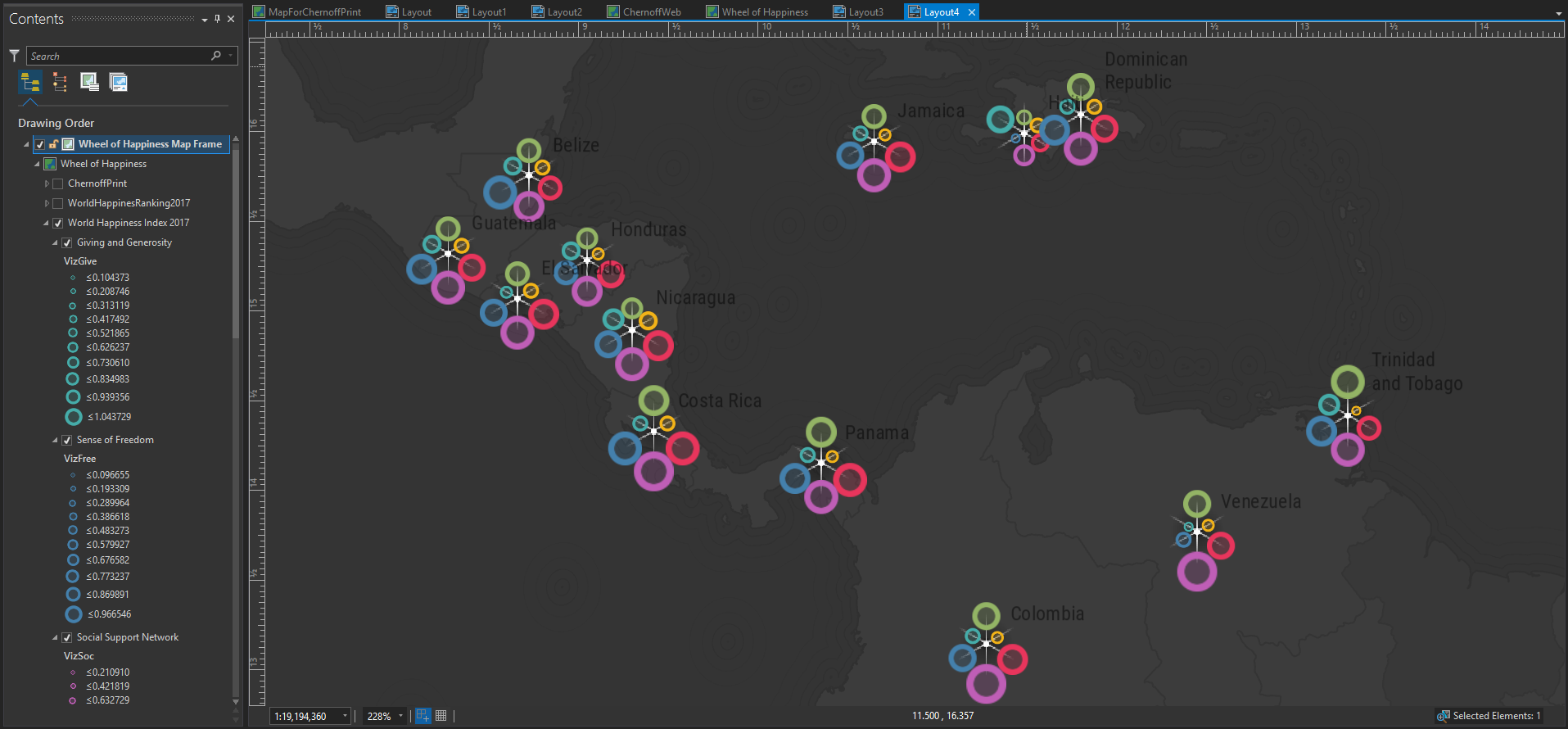Toggle the Wheel of Happiness Map Frame checkbox
Viewport: 1568px width, 729px height.
coord(40,144)
